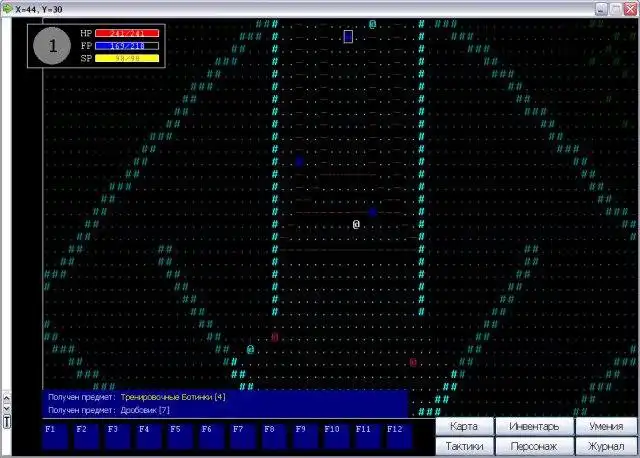Select the F6 quick slot
This screenshot has width=640, height=458.
[x=212, y=436]
